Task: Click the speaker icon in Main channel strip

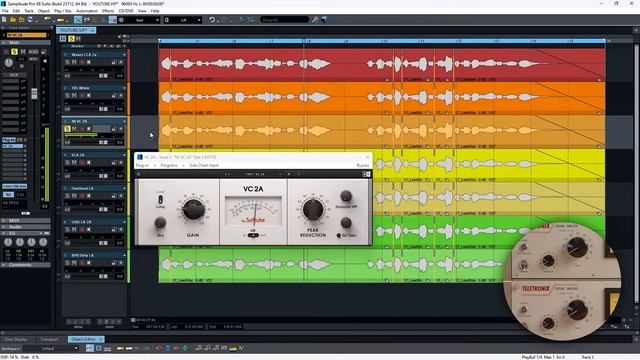Action: pos(44,61)
